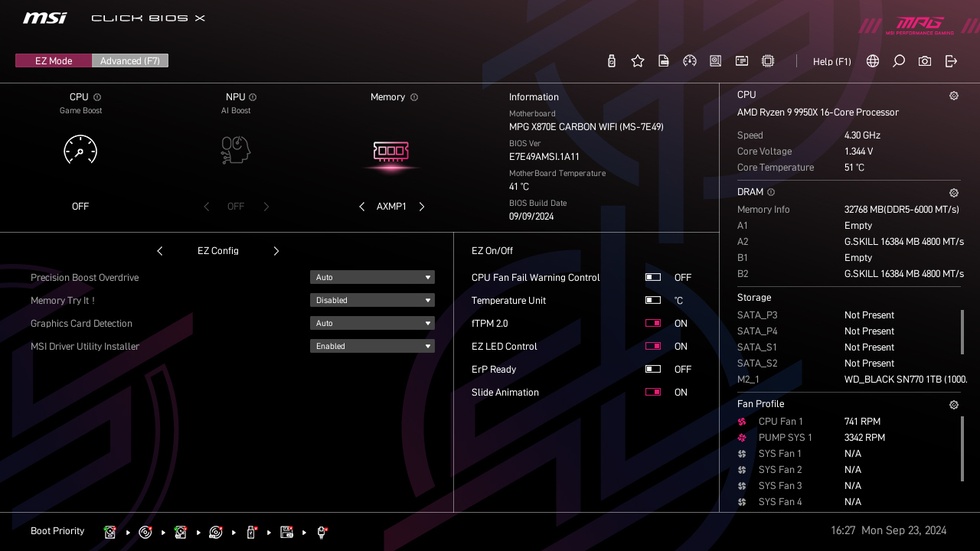The image size is (980, 551).
Task: Switch to Advanced (F7) tab
Action: (130, 61)
